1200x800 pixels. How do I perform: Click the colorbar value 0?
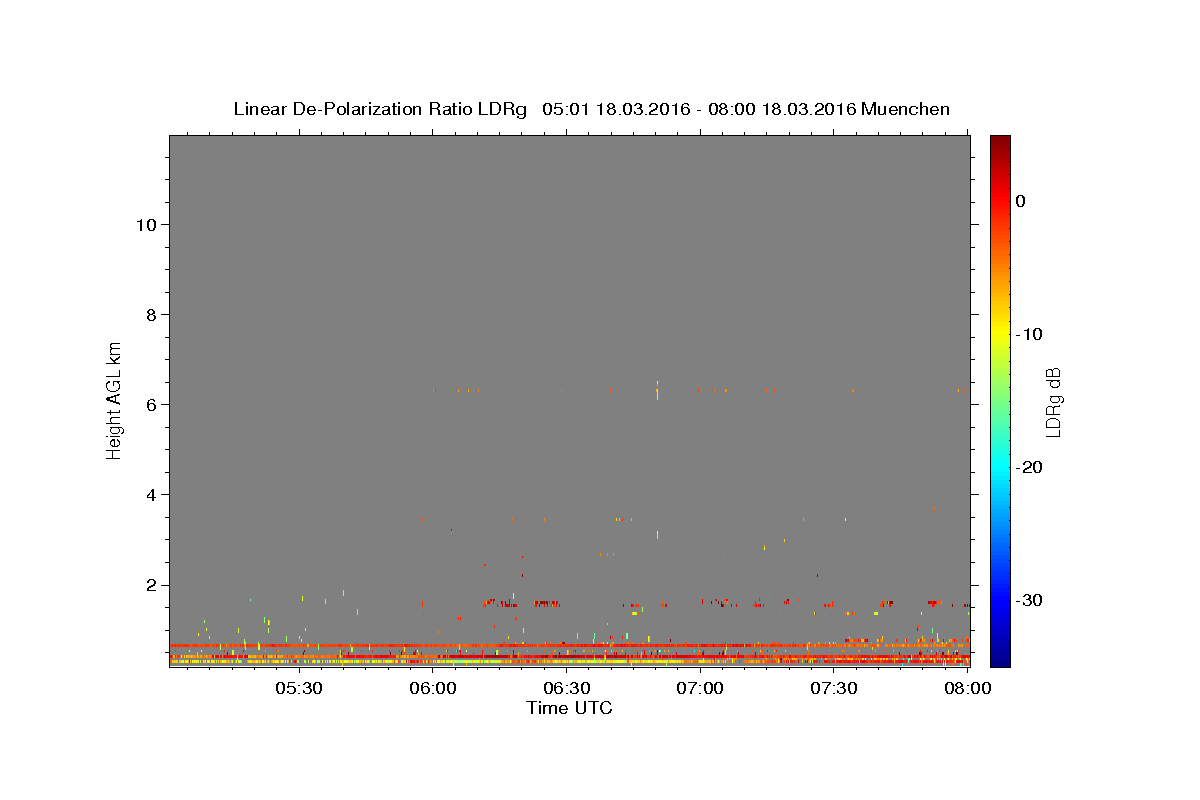click(x=1021, y=201)
